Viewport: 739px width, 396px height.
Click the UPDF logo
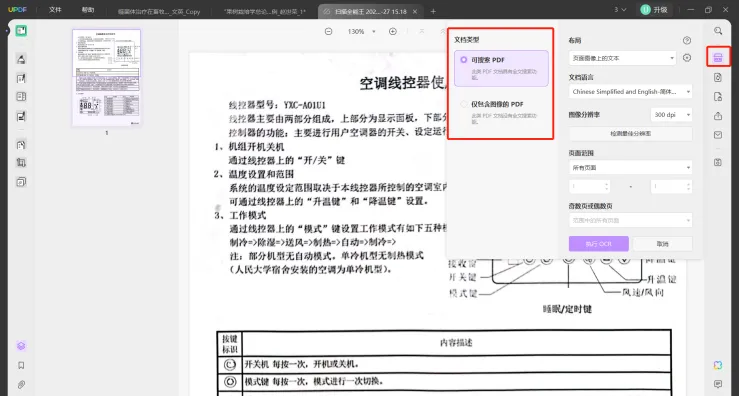(x=17, y=9)
